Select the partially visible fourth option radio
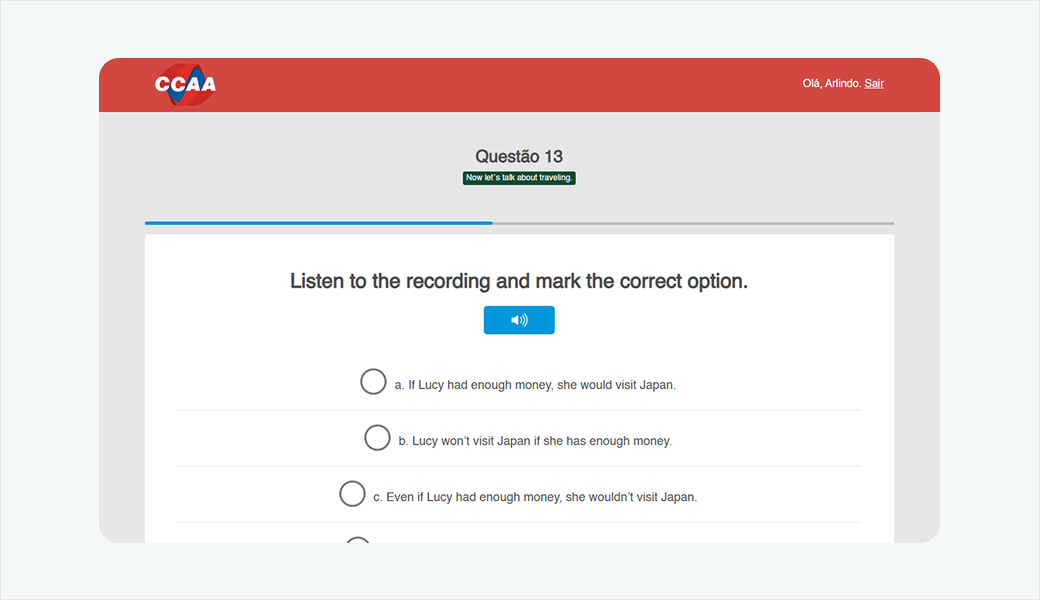1040x600 pixels. click(x=357, y=541)
